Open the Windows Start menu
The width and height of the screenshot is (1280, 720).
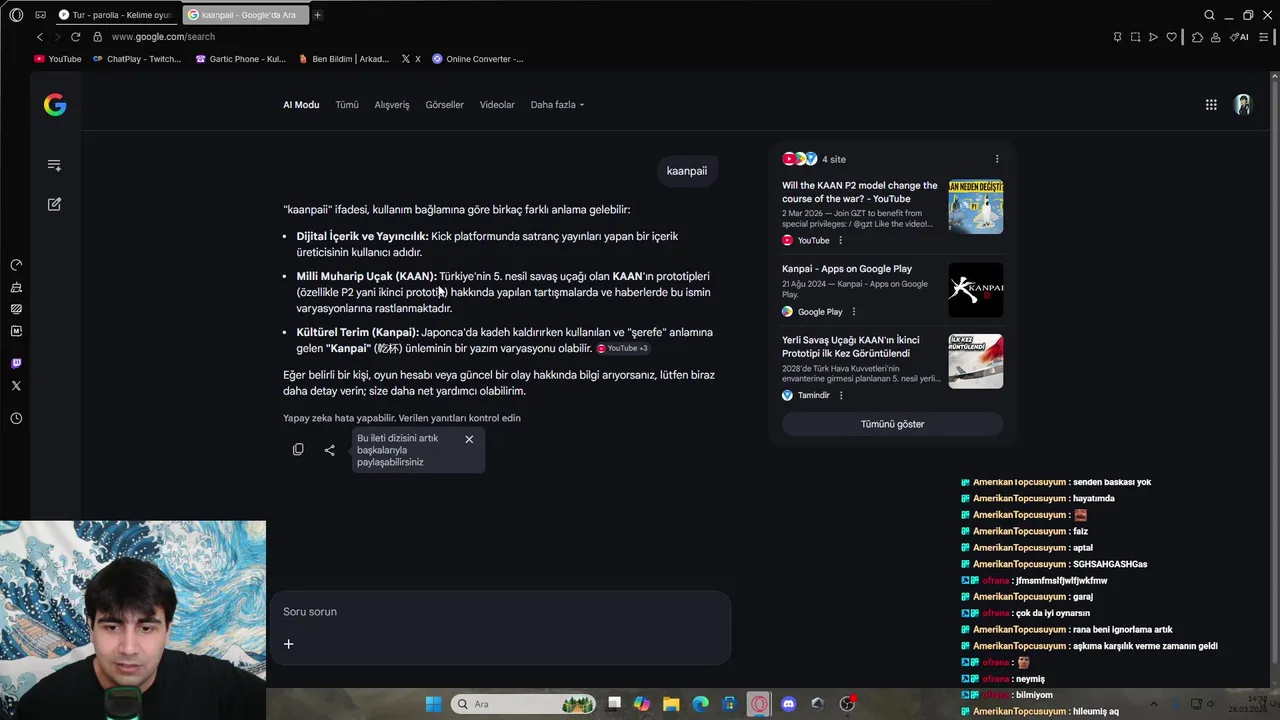[x=433, y=704]
